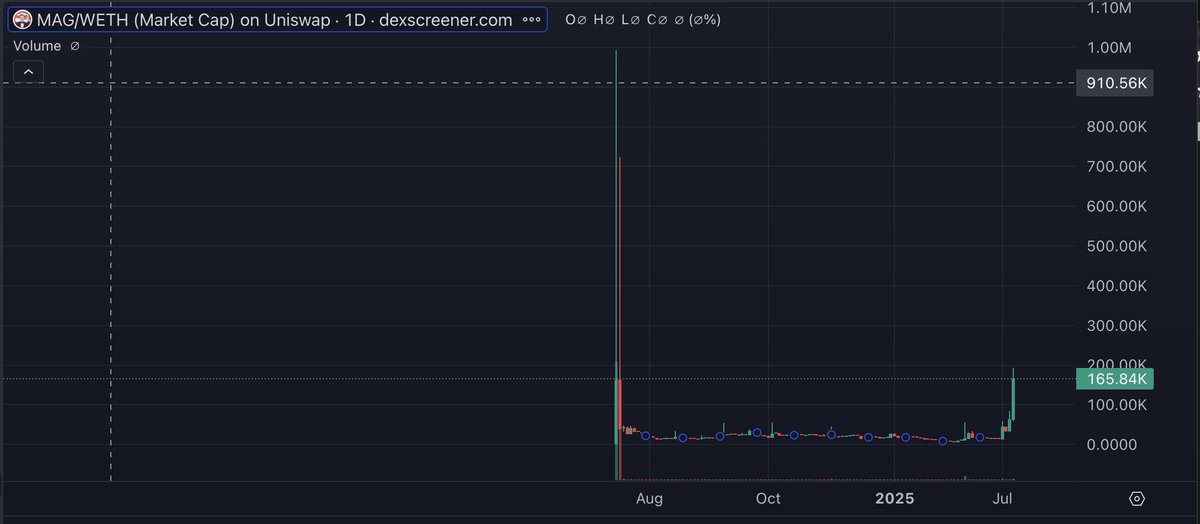Click the 500.00K price axis label
1200x524 pixels.
click(x=1117, y=246)
